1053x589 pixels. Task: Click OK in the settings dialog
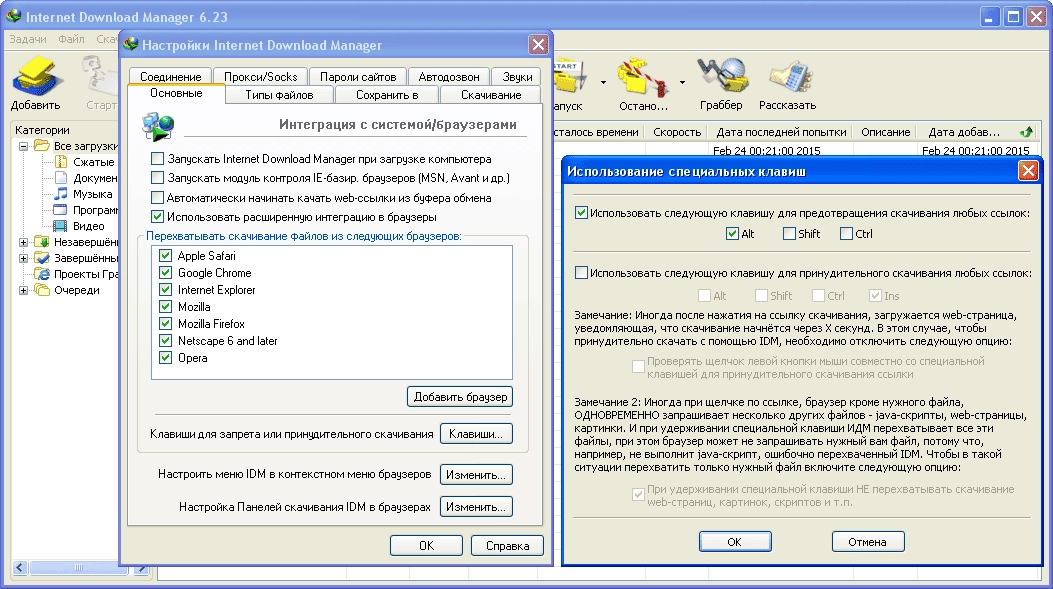pyautogui.click(x=426, y=545)
